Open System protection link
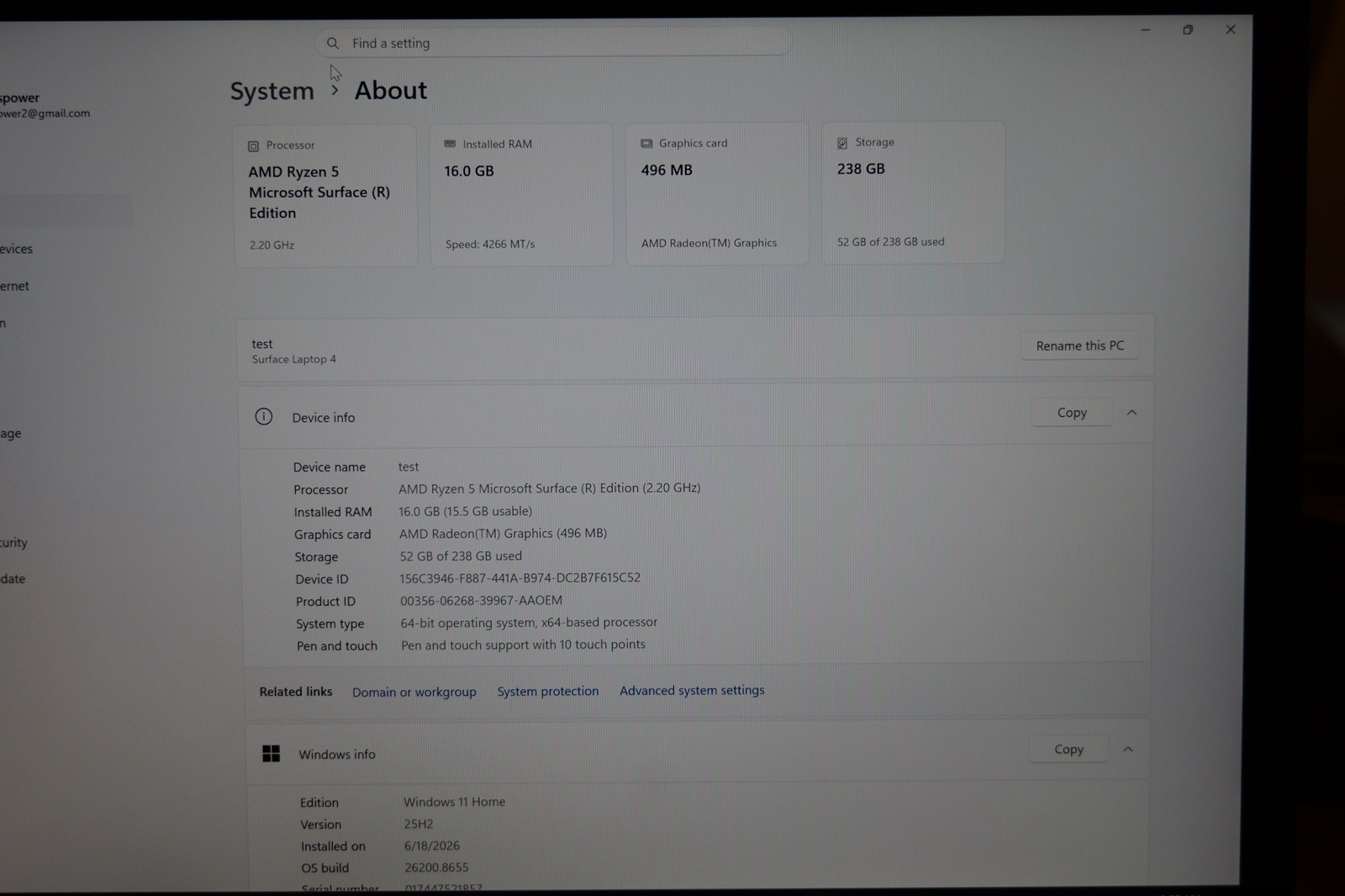The image size is (1345, 896). 548,691
